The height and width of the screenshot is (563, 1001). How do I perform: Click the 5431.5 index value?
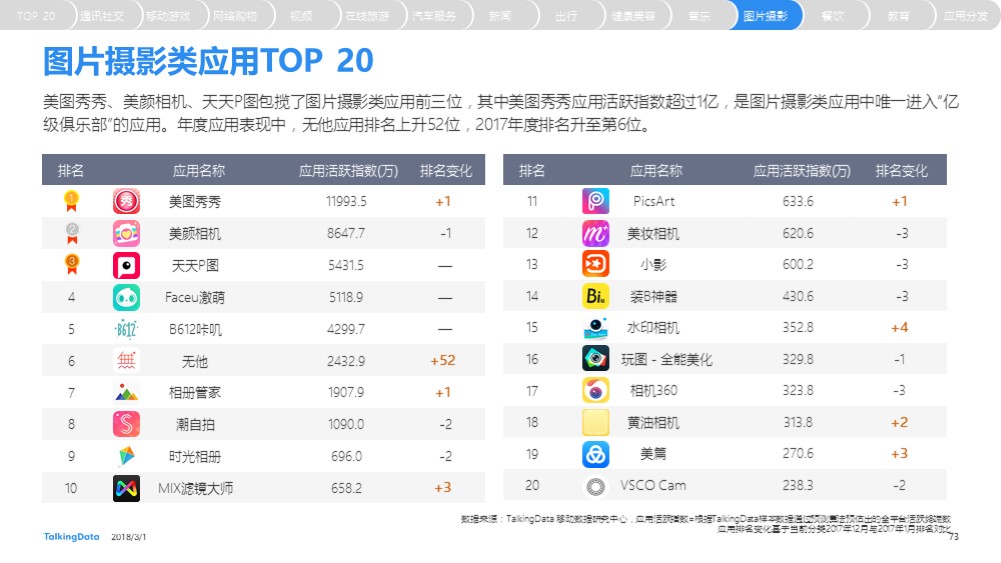coord(346,266)
